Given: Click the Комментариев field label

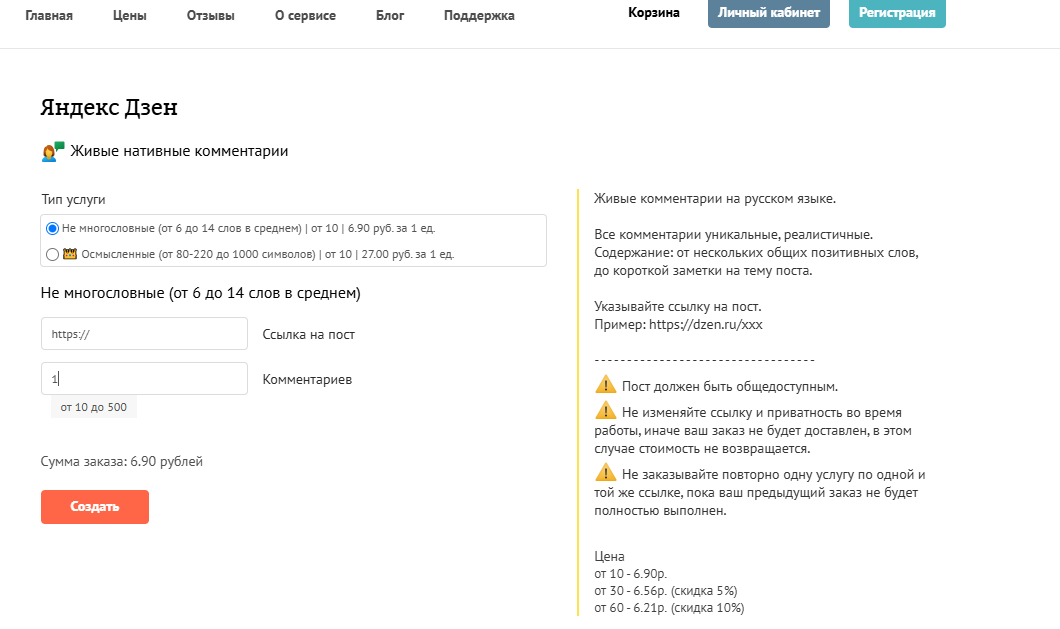Looking at the screenshot, I should pyautogui.click(x=307, y=380).
